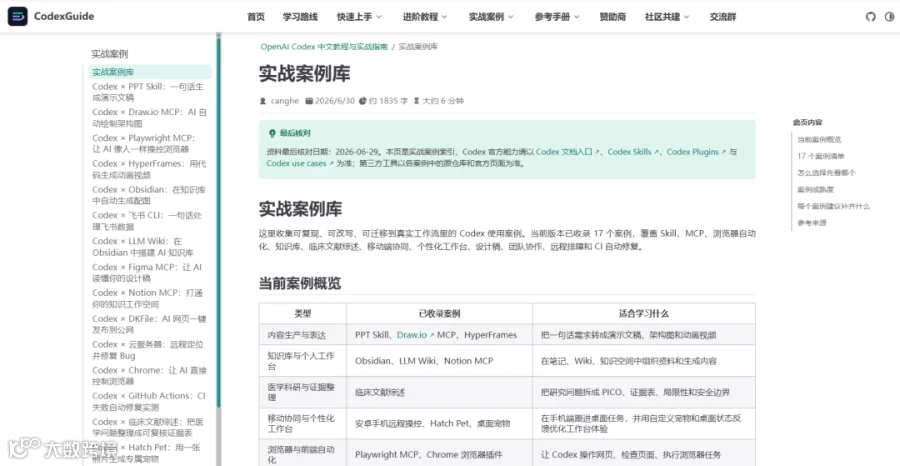Expand the 参考手册 dropdown menu
Screen dimensions: 900x466
557,17
